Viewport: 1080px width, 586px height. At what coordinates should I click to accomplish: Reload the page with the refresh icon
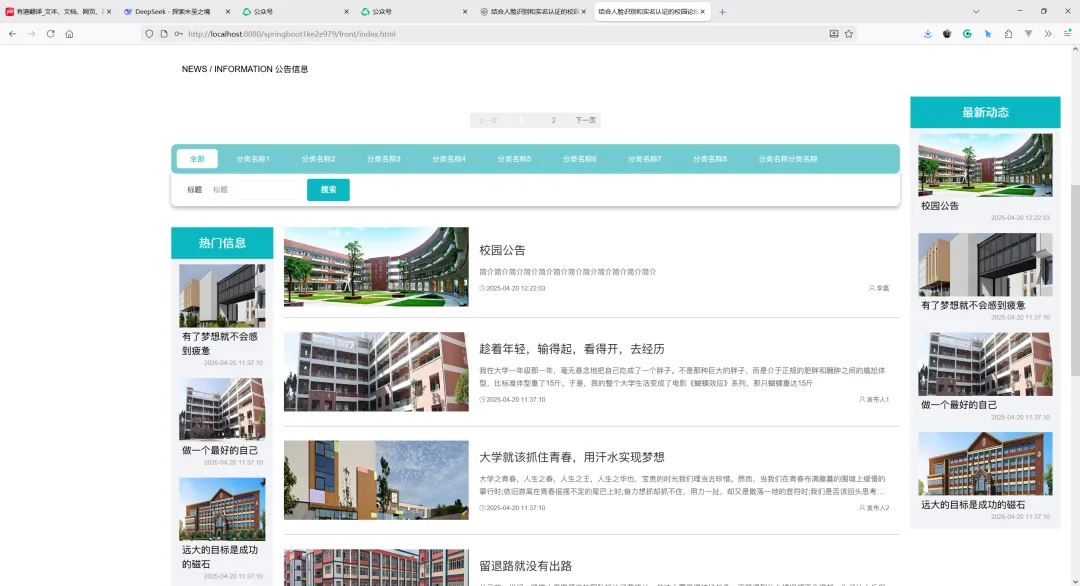50,34
